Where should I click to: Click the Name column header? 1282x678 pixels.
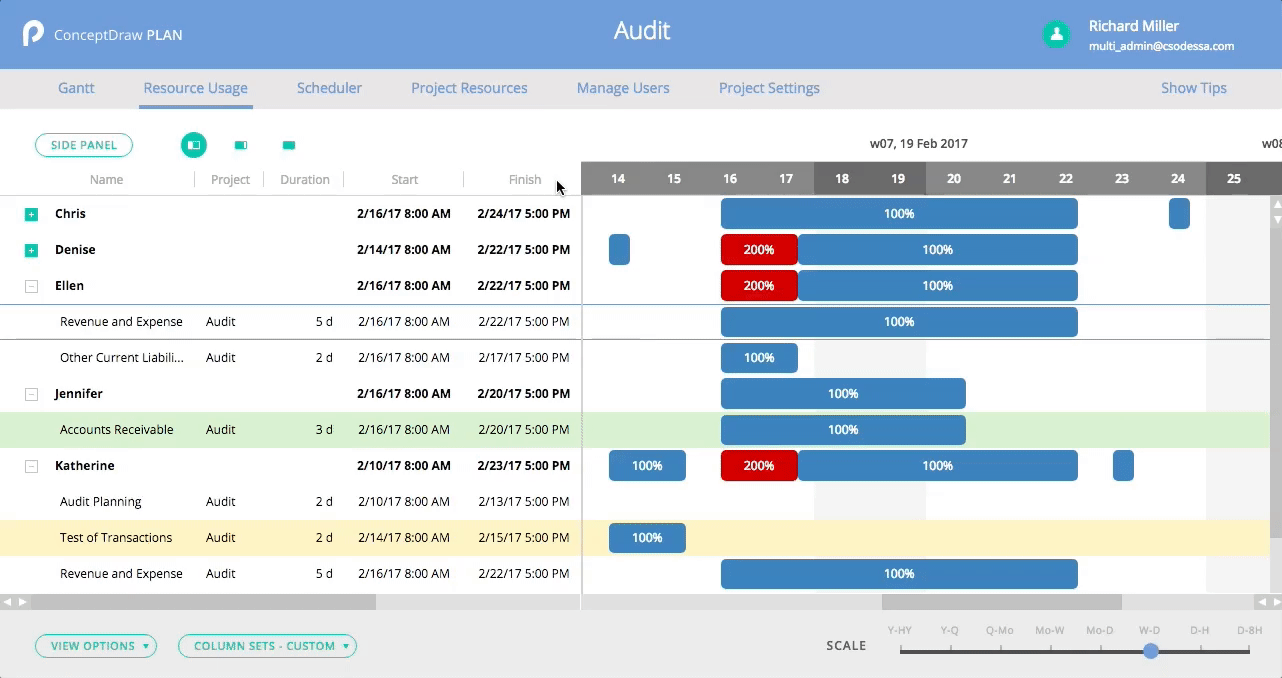coord(107,180)
